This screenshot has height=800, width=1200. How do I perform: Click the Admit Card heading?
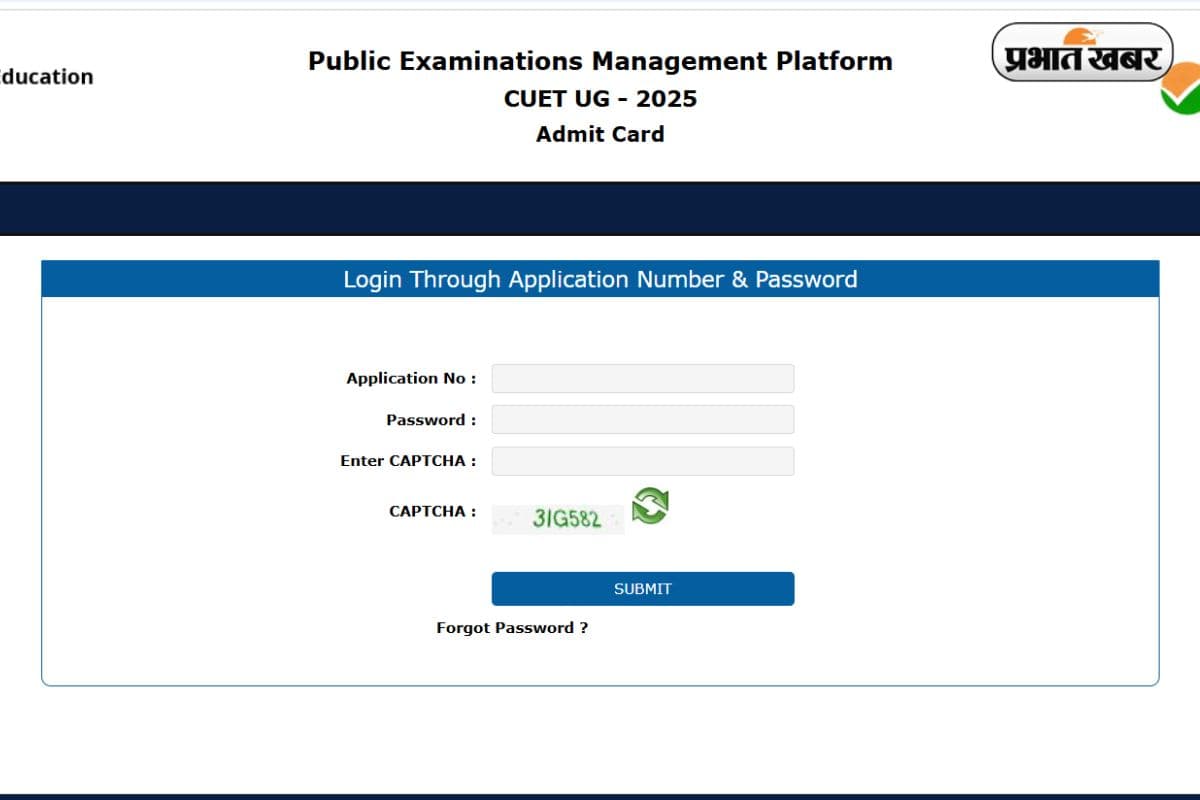click(599, 133)
